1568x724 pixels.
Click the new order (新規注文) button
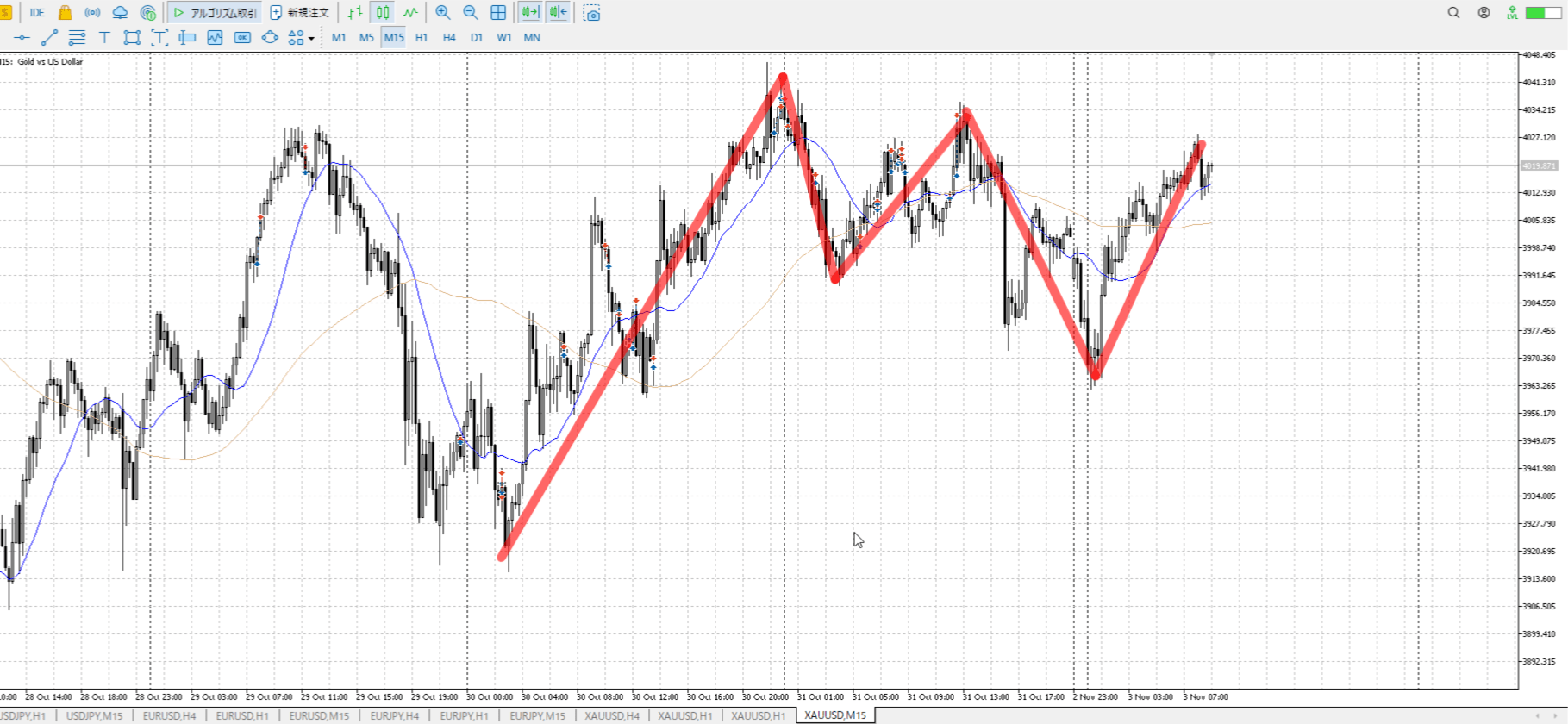click(300, 13)
